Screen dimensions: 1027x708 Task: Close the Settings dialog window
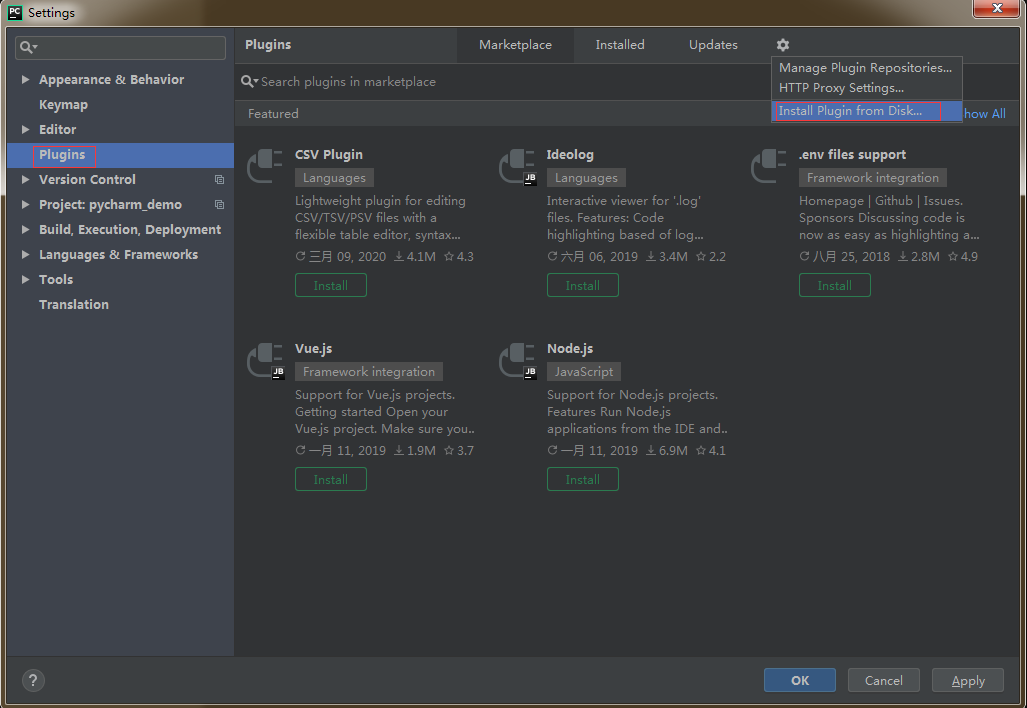click(997, 9)
